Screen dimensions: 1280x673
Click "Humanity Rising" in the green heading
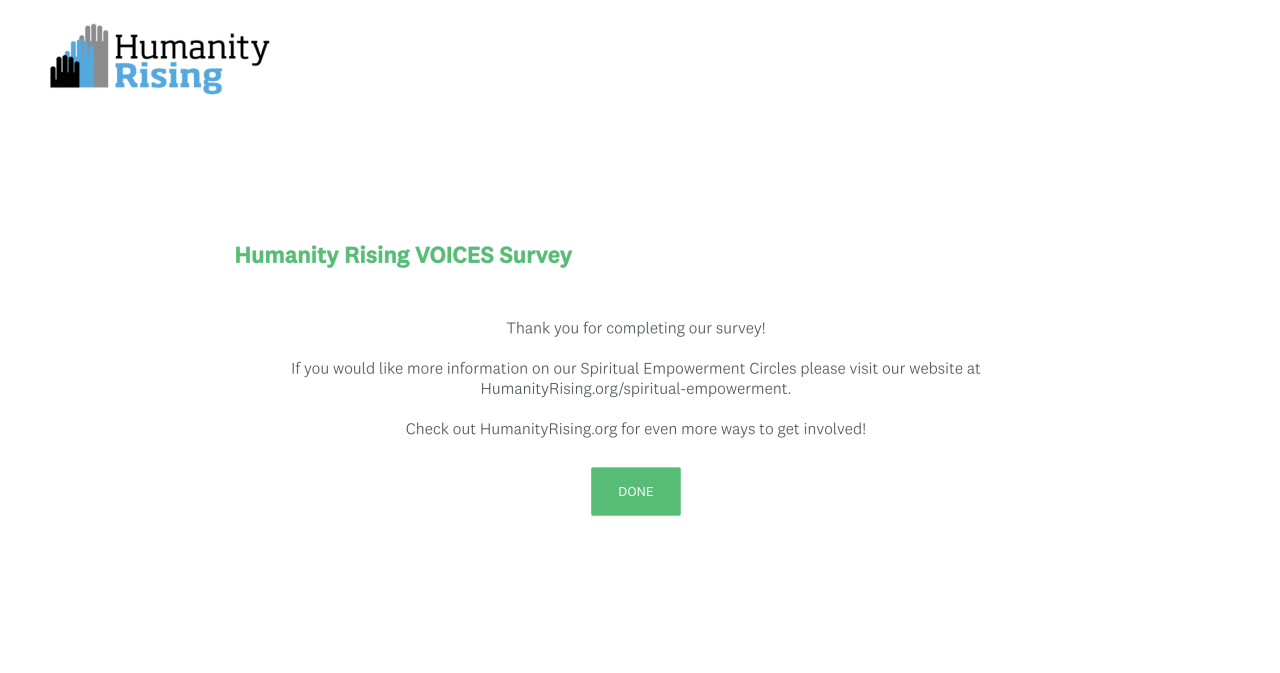(322, 255)
